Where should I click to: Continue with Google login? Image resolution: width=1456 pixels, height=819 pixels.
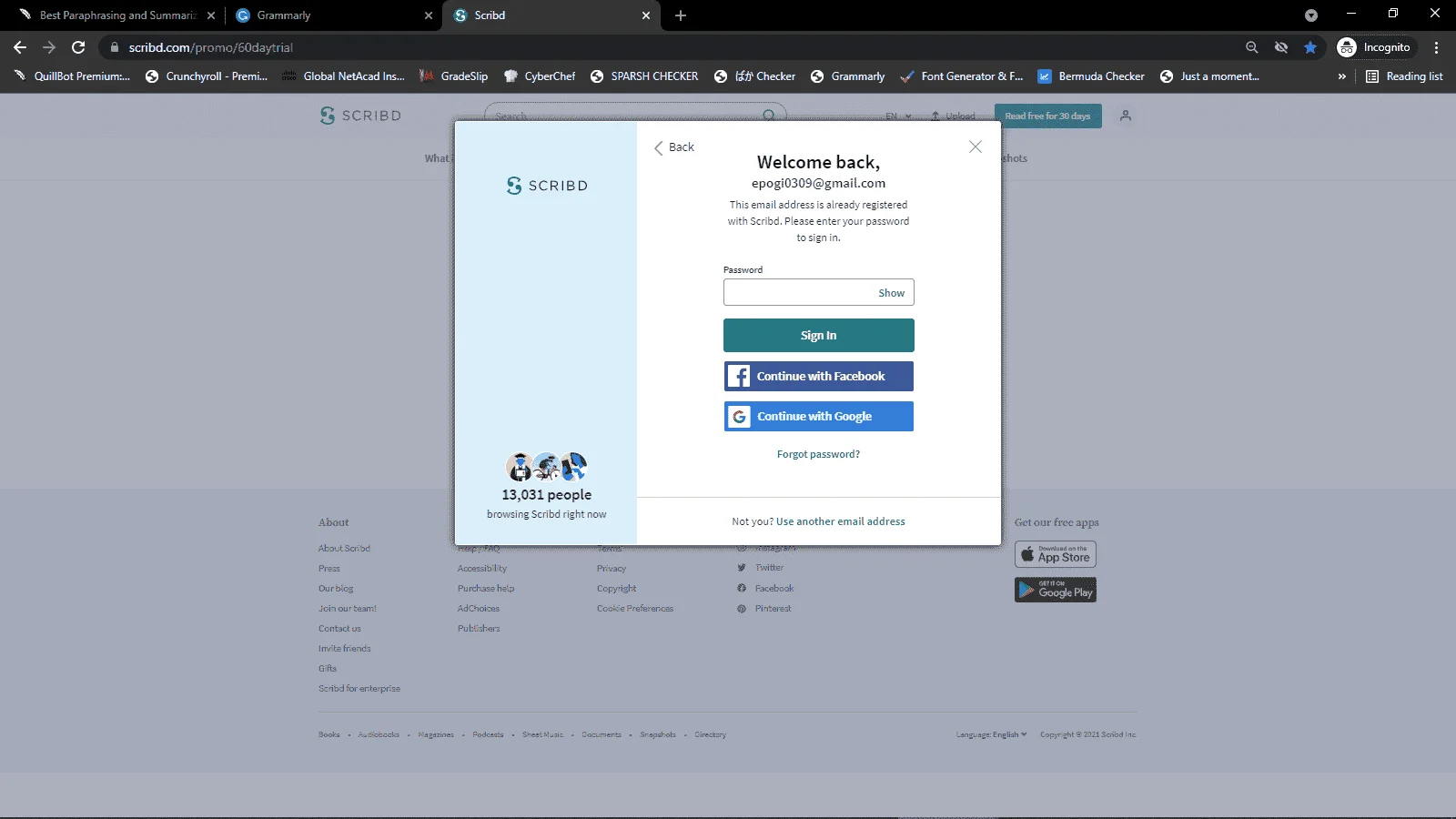click(818, 416)
